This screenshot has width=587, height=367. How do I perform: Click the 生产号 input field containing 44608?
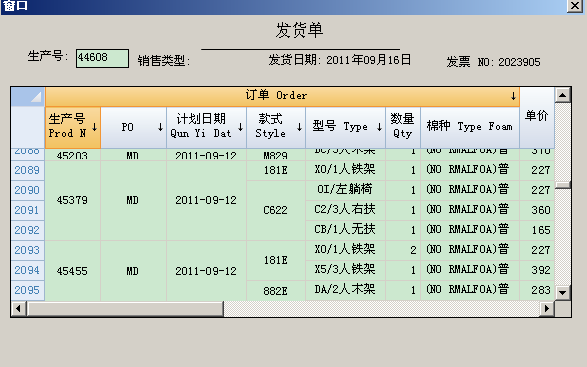pos(102,58)
